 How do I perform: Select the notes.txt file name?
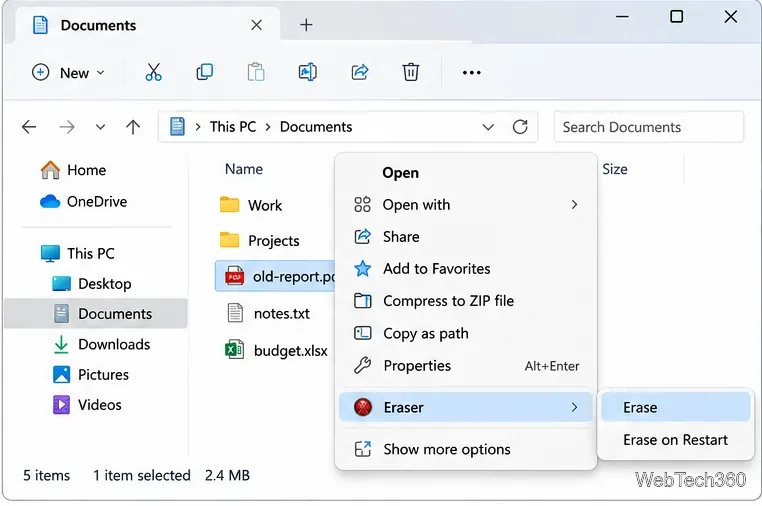[281, 314]
